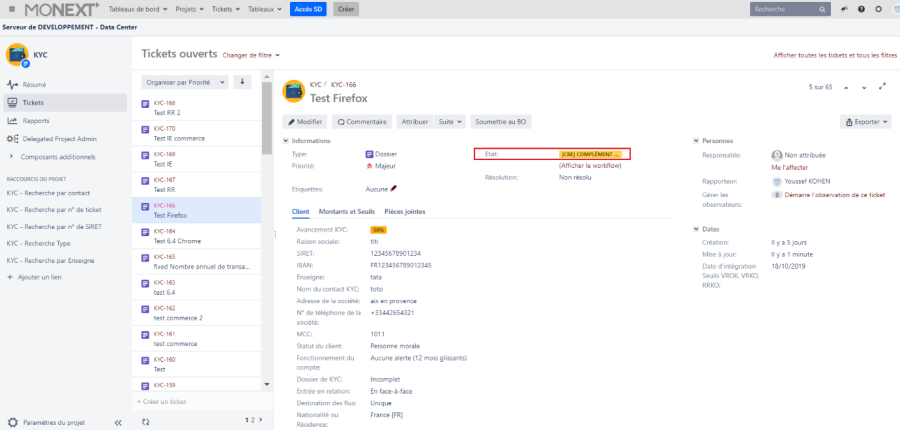Refresh the ticket list
900x430 pixels.
tap(145, 422)
